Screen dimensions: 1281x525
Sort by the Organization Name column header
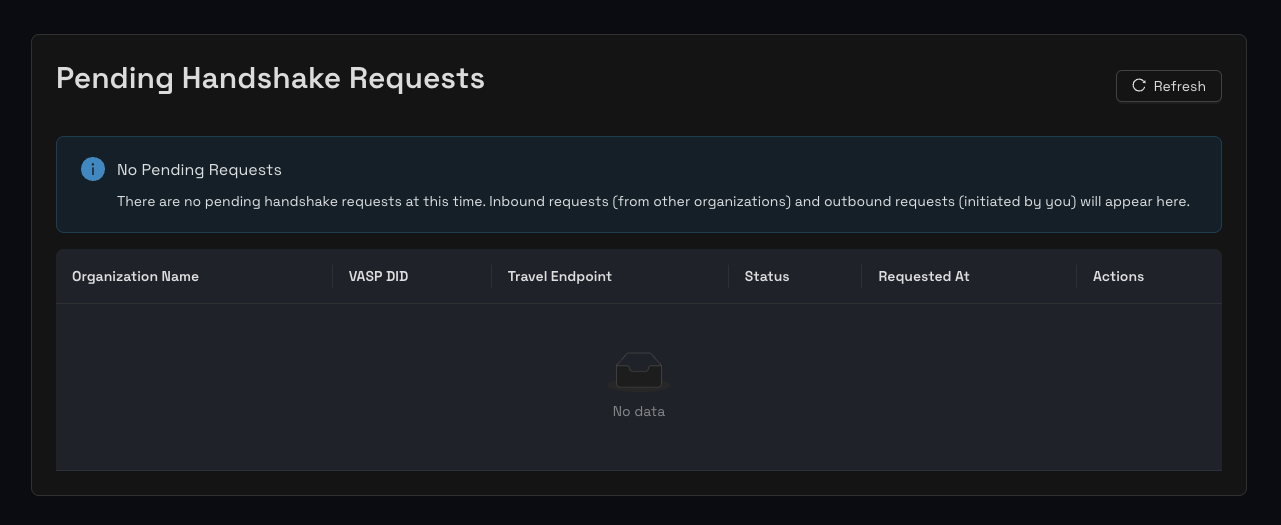point(135,276)
